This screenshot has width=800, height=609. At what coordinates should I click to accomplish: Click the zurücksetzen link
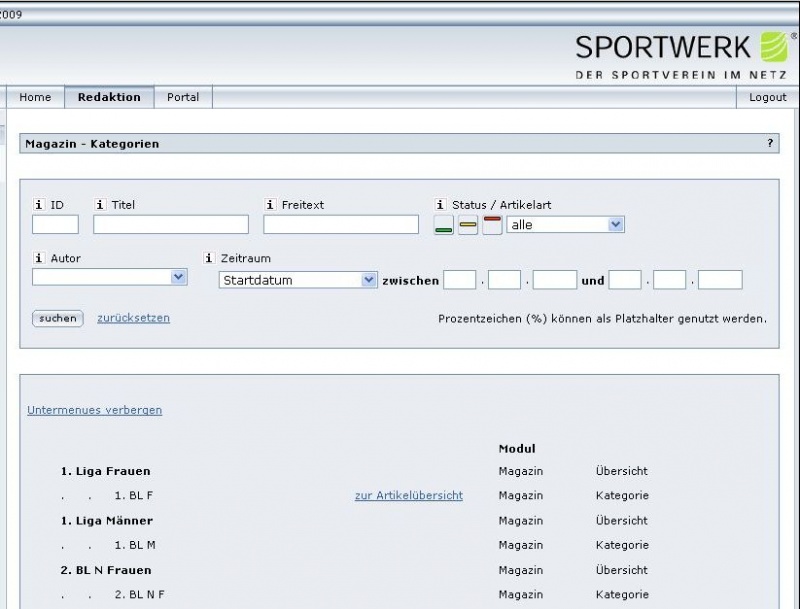tap(133, 318)
